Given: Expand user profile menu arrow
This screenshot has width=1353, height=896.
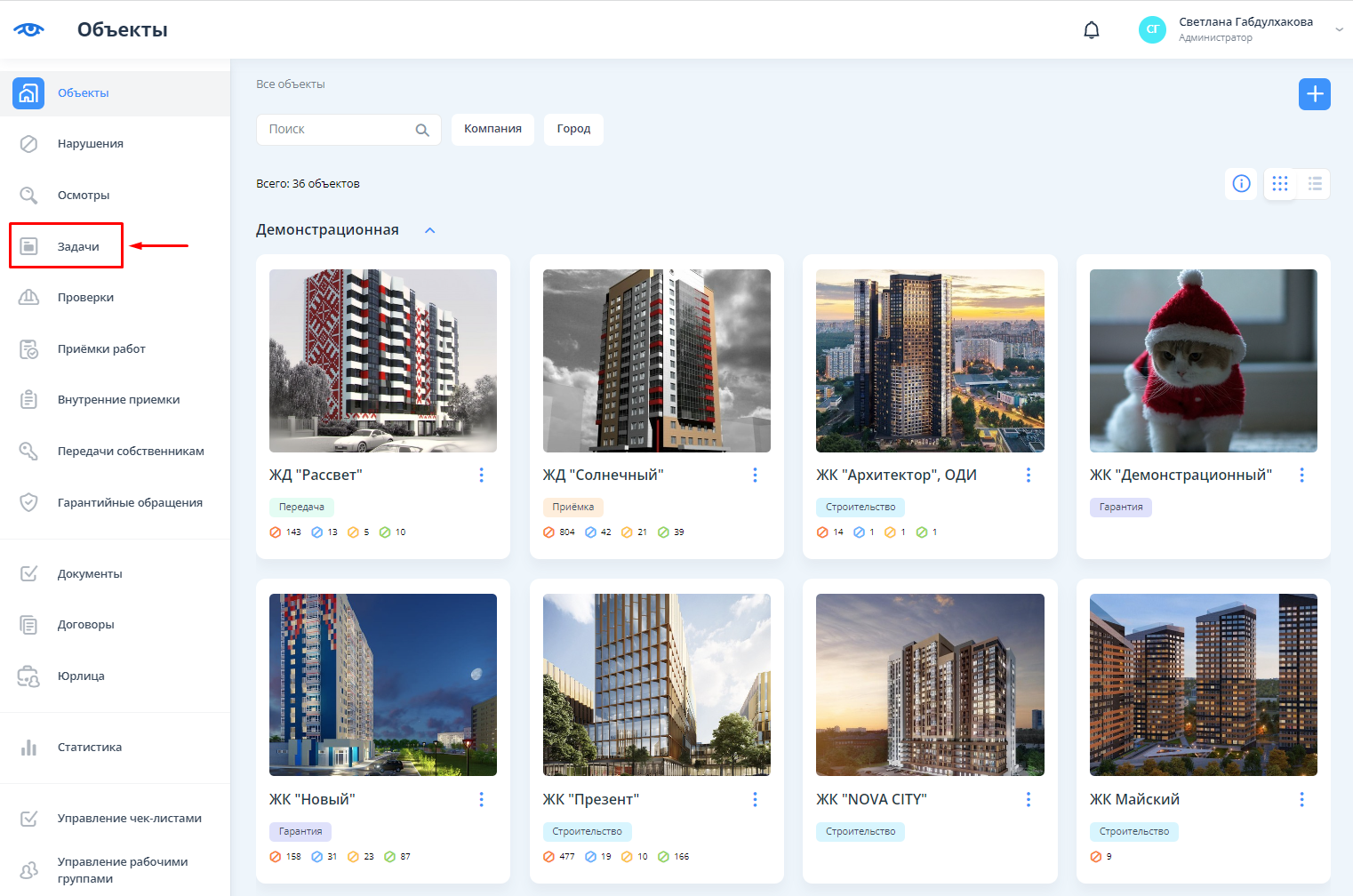Looking at the screenshot, I should 1339,30.
